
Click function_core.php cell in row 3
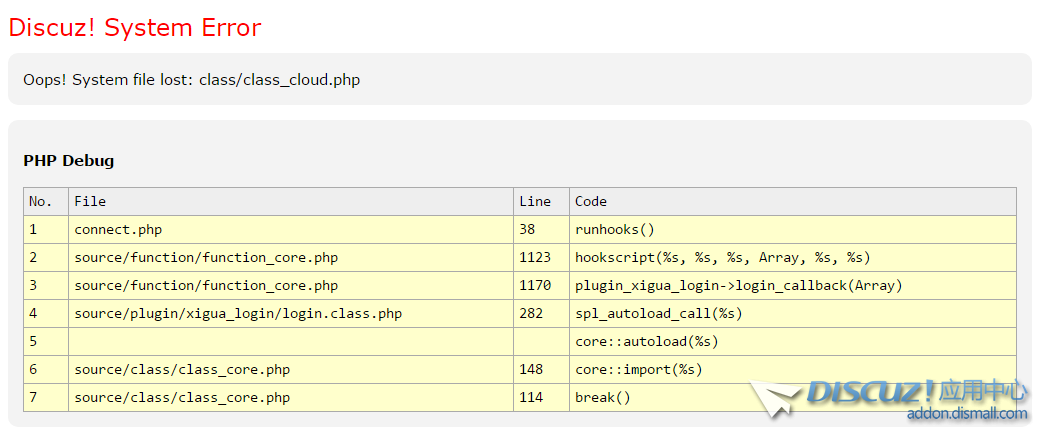point(291,286)
